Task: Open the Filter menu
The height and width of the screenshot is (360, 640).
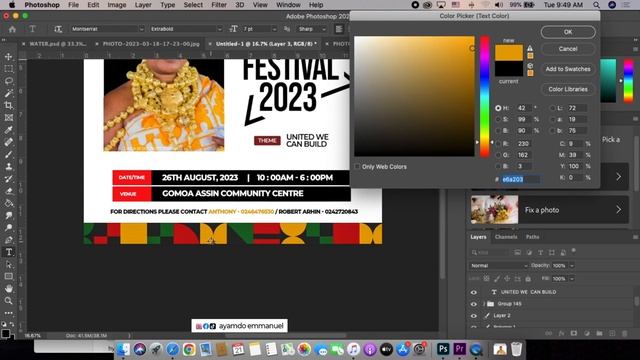Action: coord(219,5)
